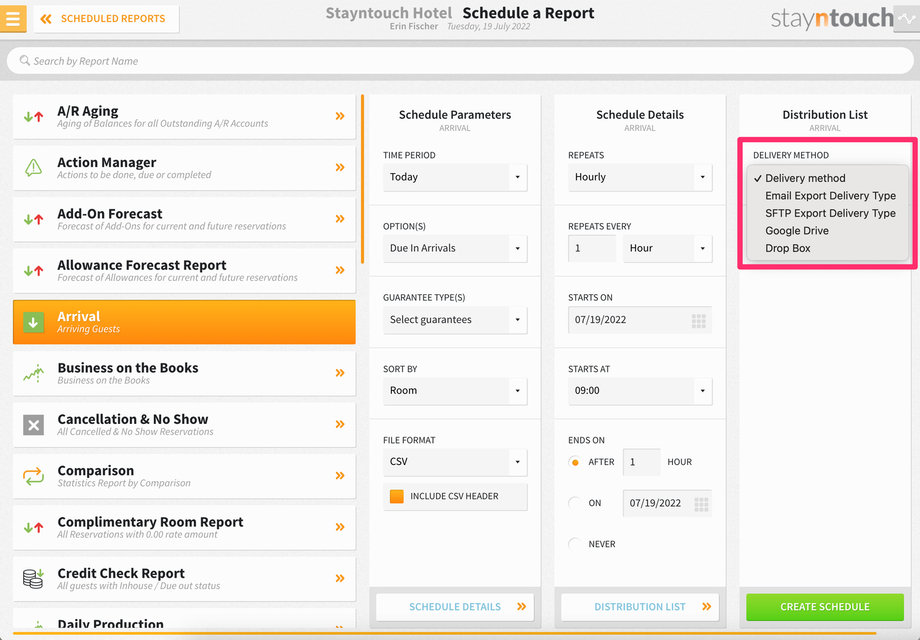Open the File Format CSV dropdown
Screen dimensions: 920x640
pos(455,462)
